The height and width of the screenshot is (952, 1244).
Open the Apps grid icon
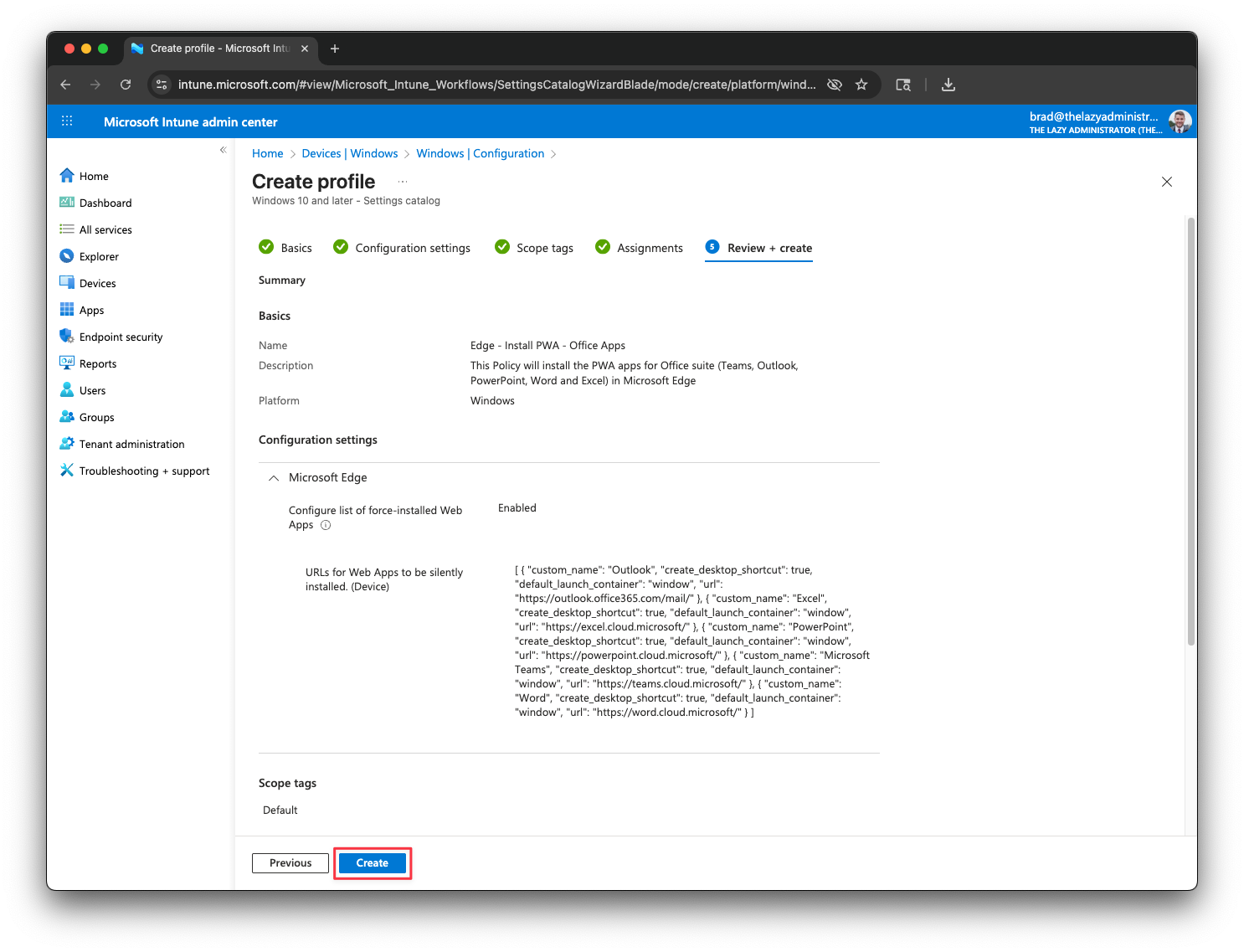pos(67,310)
